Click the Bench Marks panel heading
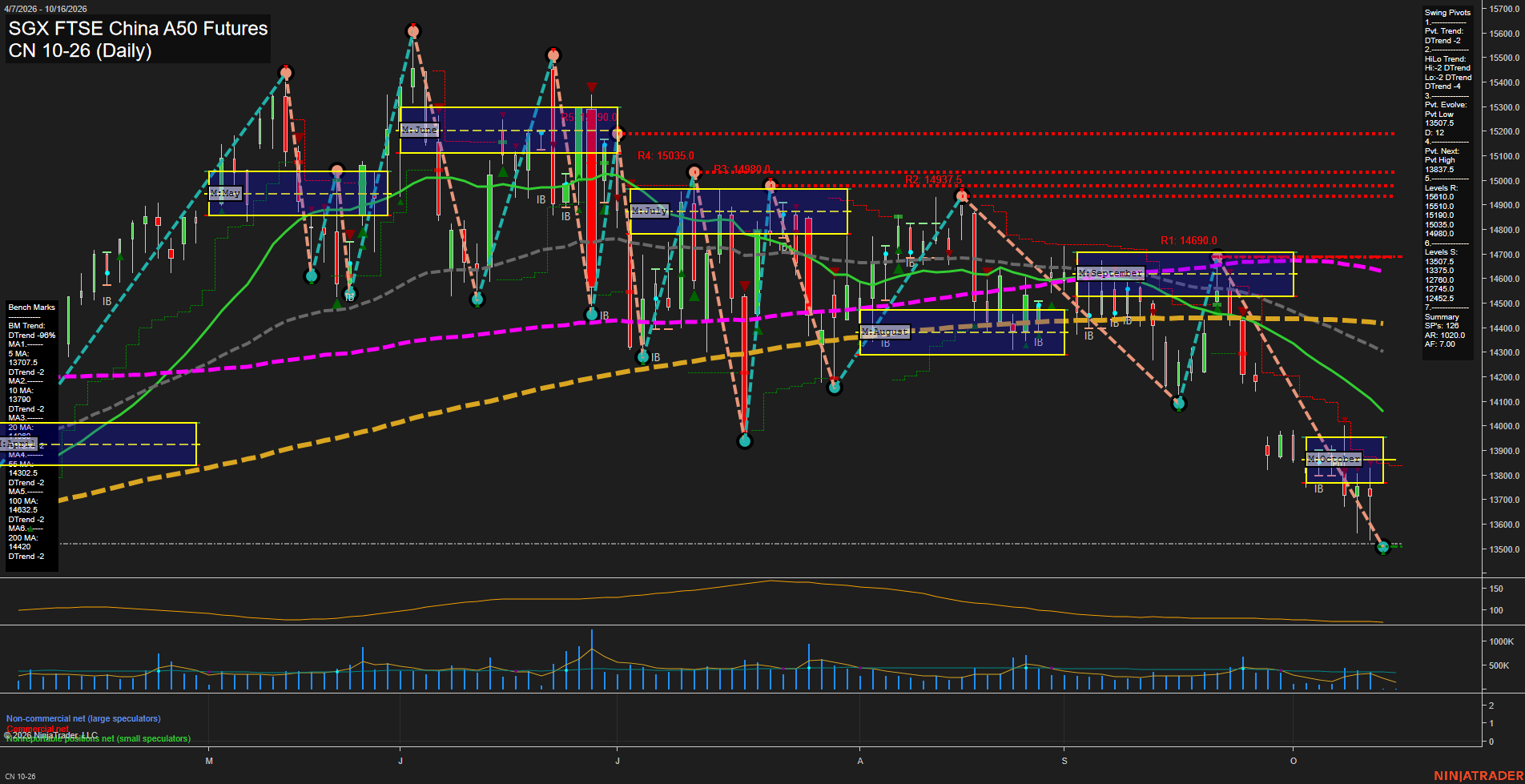This screenshot has height=784, width=1525. tap(32, 308)
